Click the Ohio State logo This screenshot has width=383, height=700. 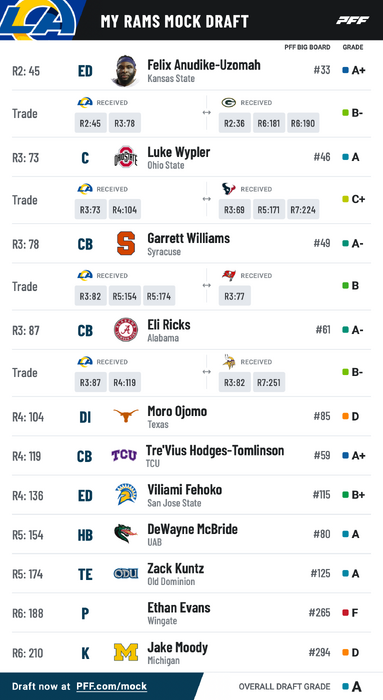125,157
